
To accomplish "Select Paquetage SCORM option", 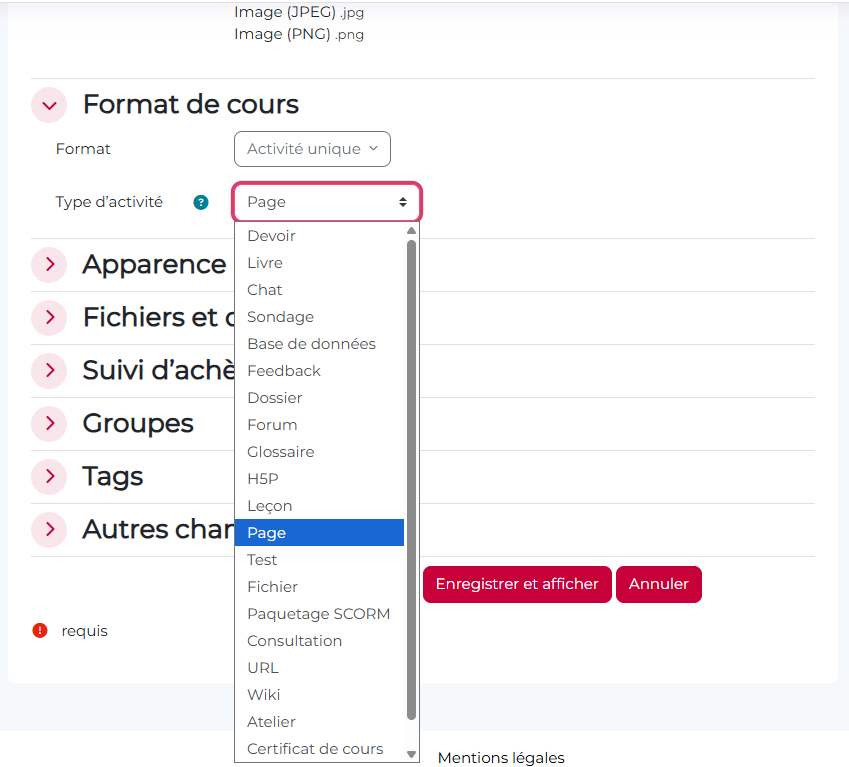I will [318, 614].
